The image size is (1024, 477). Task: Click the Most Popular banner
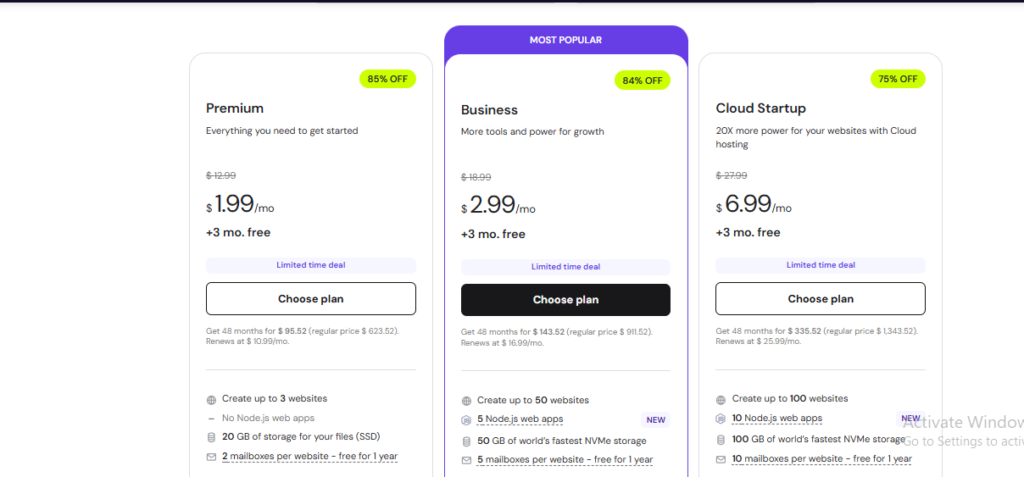(566, 40)
